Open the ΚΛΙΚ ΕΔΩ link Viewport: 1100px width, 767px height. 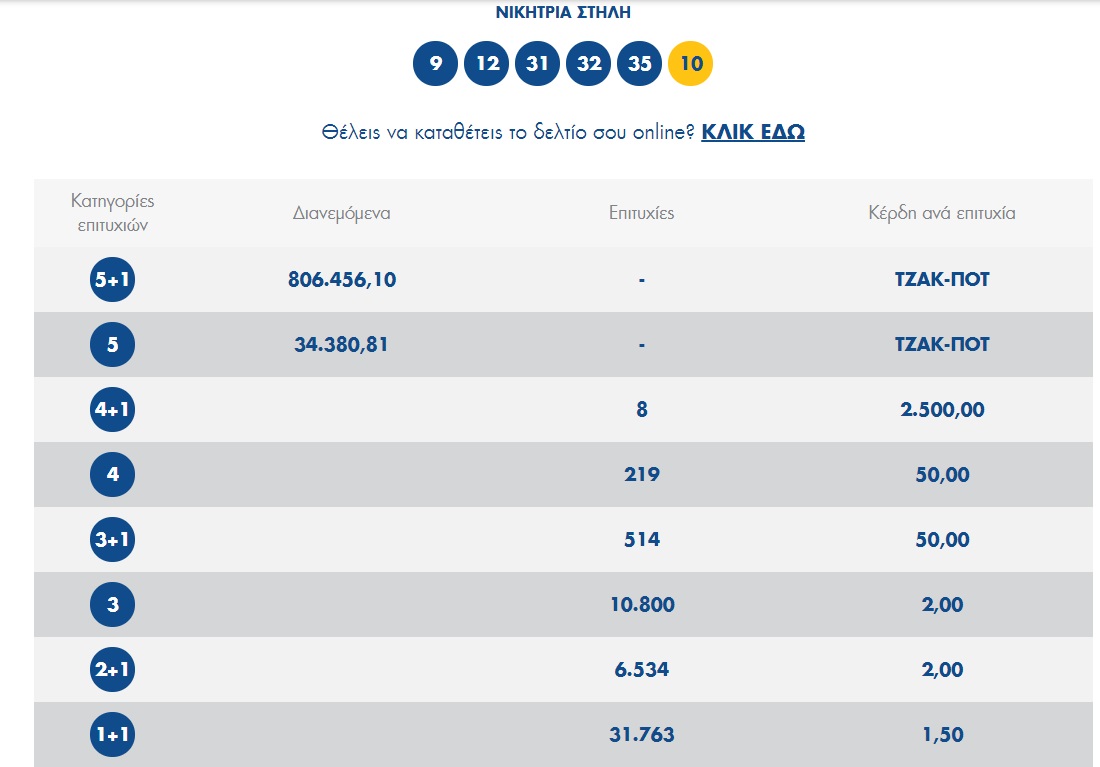(x=752, y=132)
